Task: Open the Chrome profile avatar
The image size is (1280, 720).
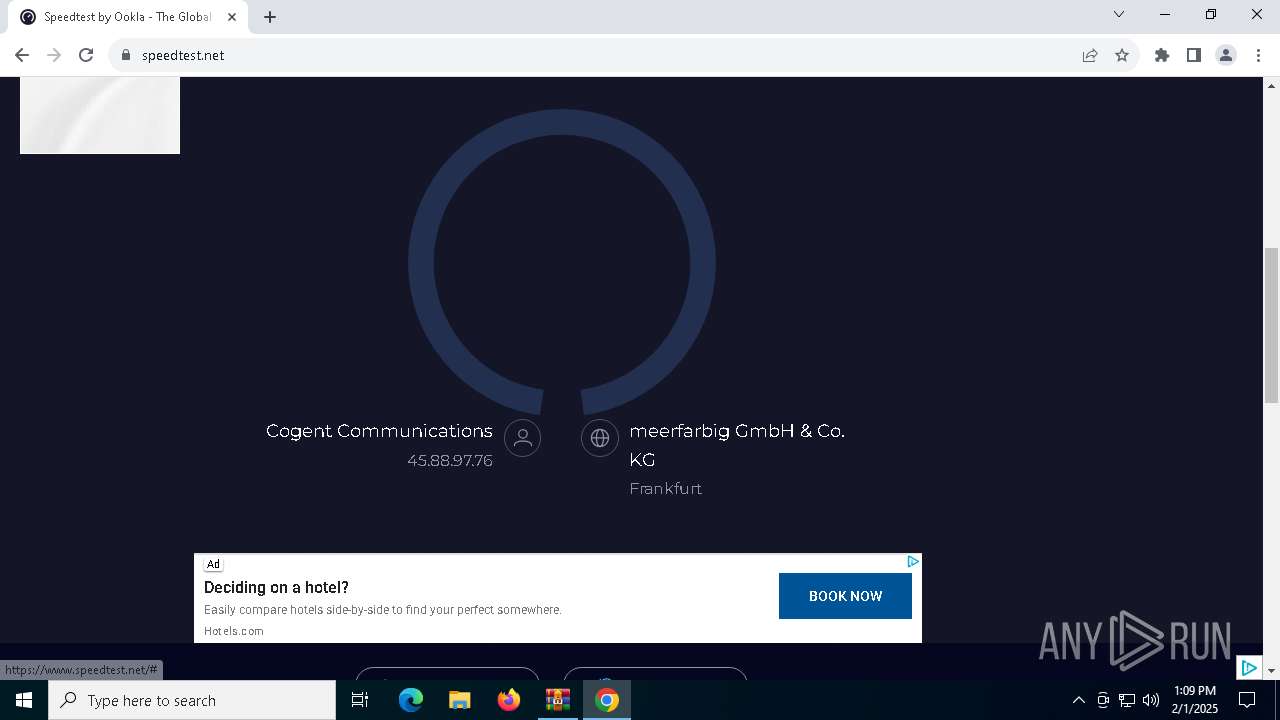Action: (x=1226, y=55)
